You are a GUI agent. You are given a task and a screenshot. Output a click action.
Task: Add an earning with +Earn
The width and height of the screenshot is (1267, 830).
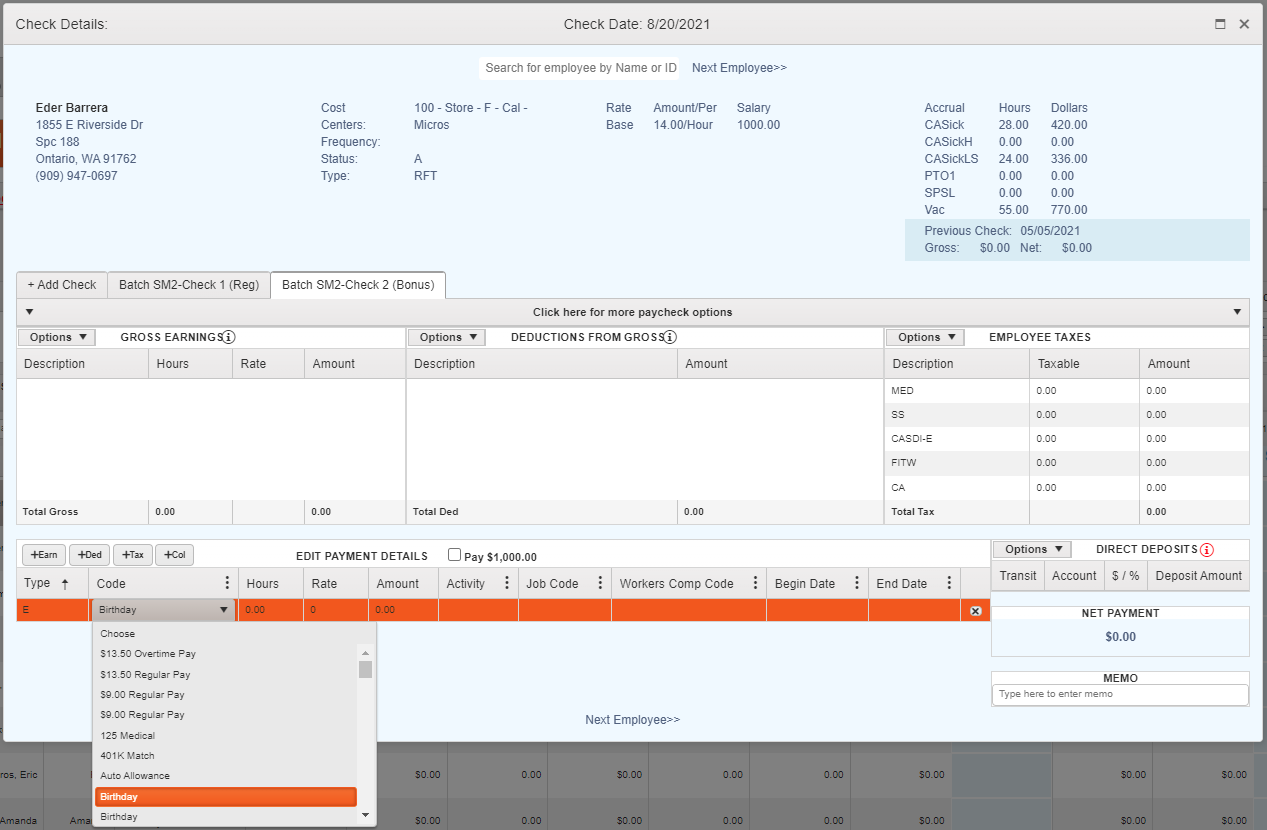(44, 555)
